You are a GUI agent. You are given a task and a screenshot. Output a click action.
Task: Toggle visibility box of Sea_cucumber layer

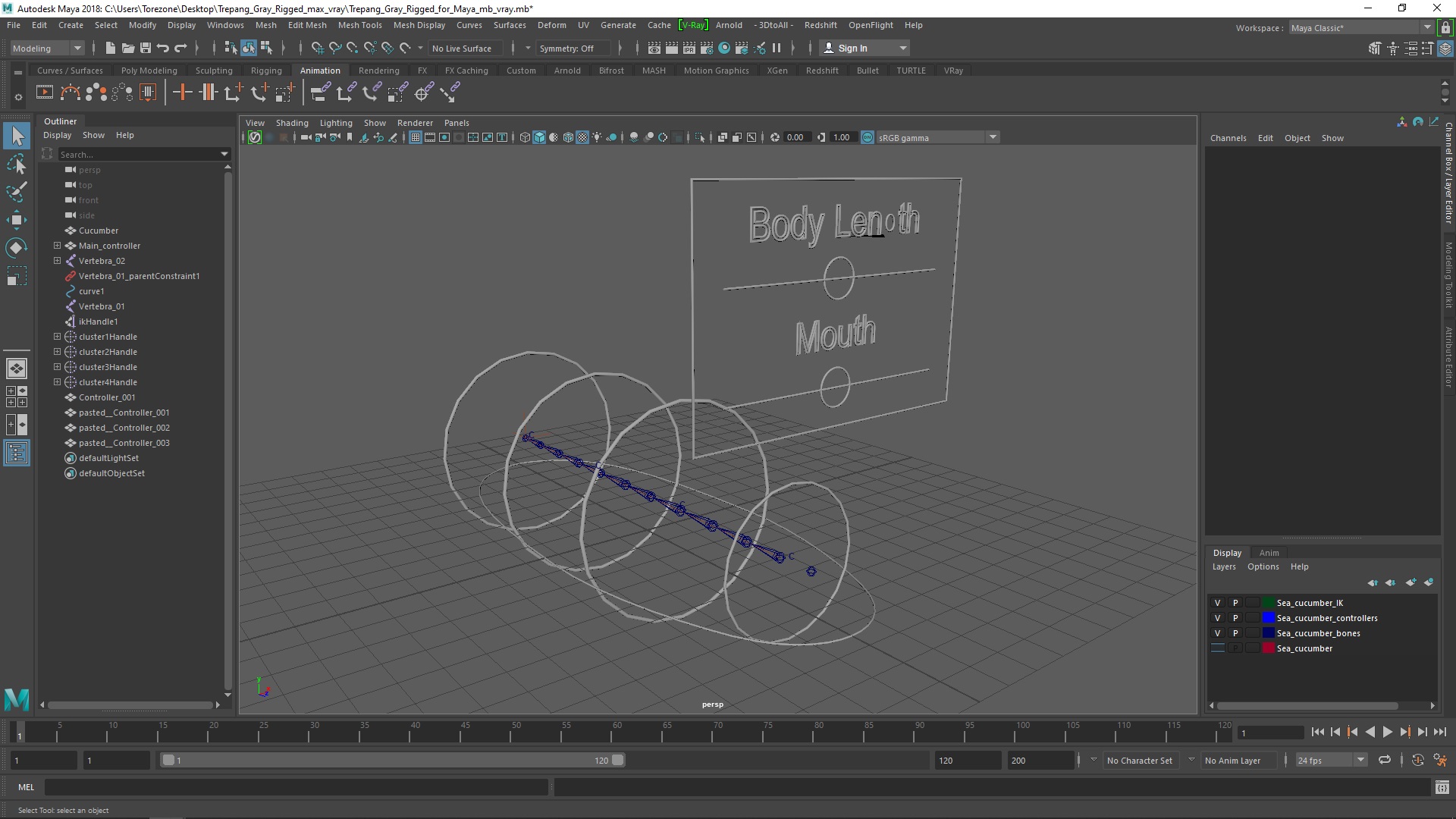(x=1218, y=648)
